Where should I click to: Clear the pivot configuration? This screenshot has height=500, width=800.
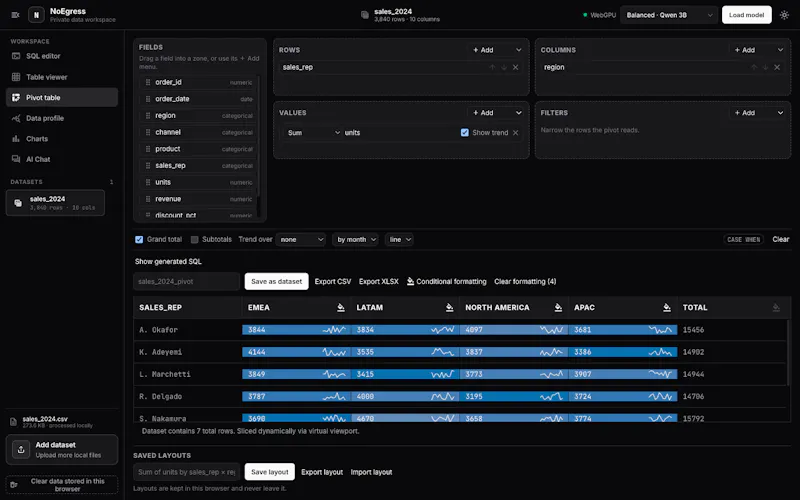click(x=781, y=239)
